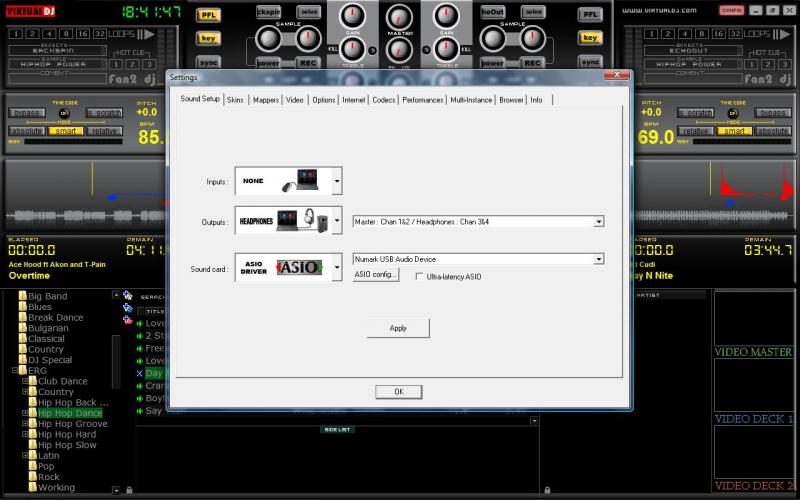Click the left deck REC button
This screenshot has height=500, width=800.
pyautogui.click(x=308, y=63)
